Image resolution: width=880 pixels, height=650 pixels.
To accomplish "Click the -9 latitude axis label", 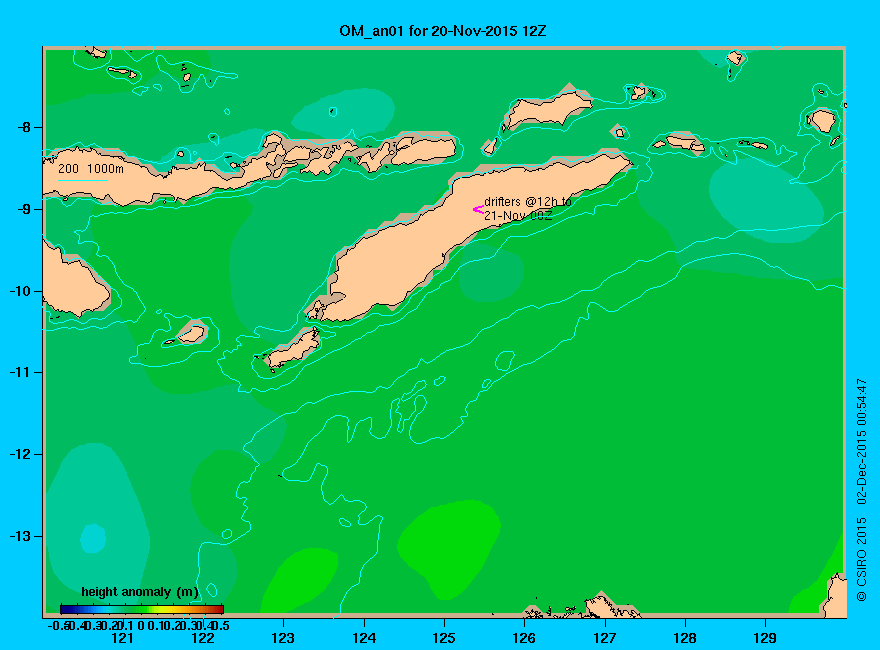I will coord(24,209).
